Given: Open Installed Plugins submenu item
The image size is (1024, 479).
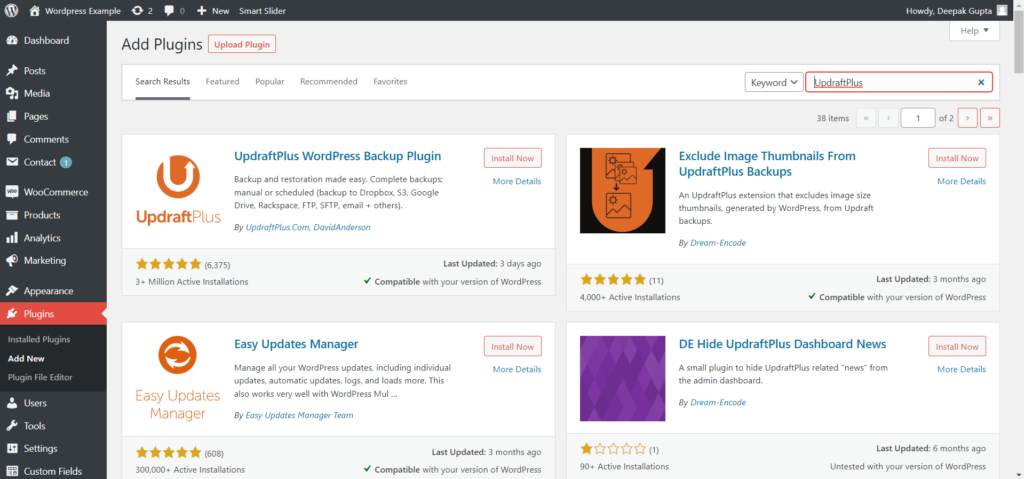Looking at the screenshot, I should 39,340.
